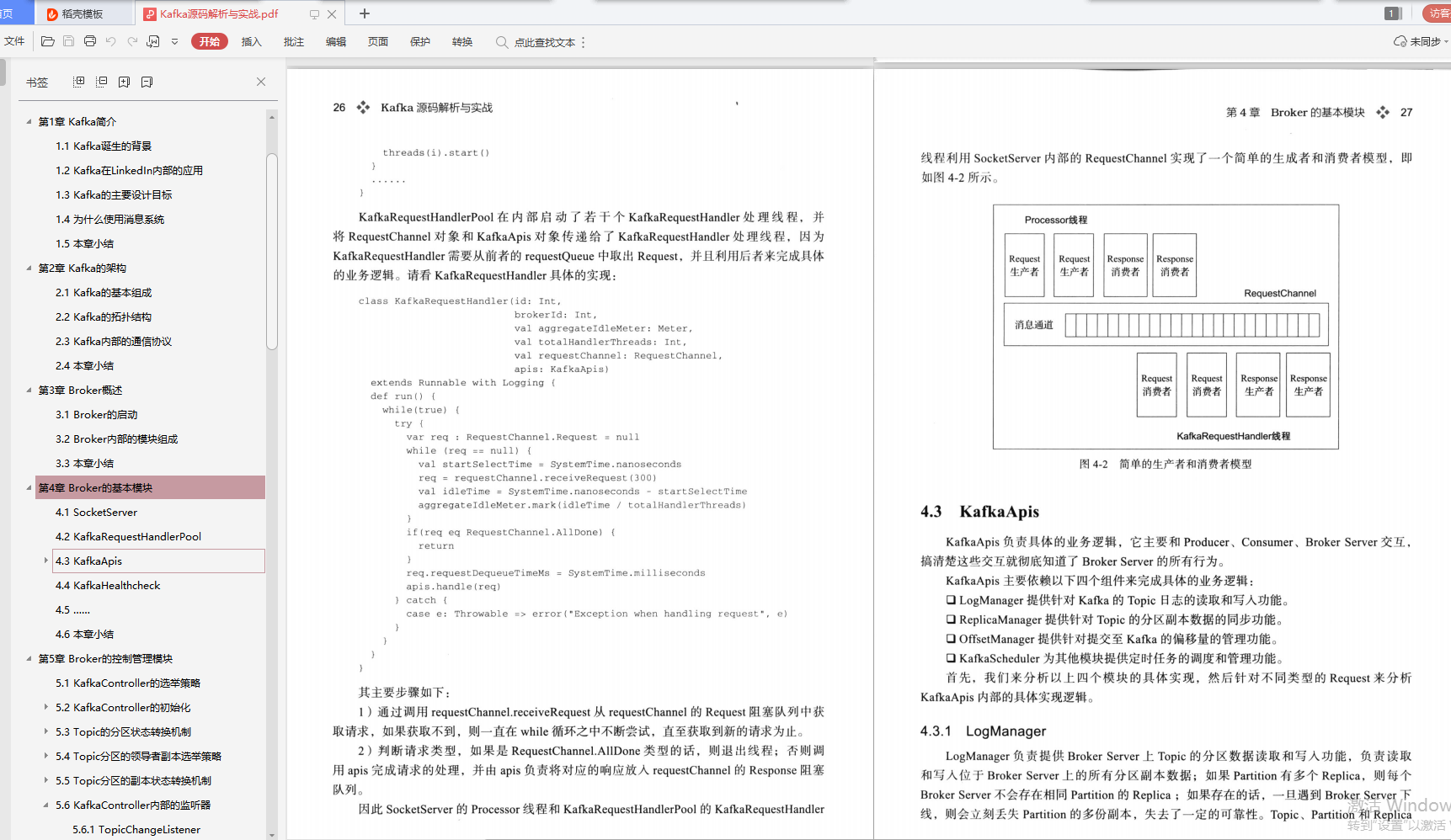The width and height of the screenshot is (1451, 840).
Task: Go to bookmark 2.3 Kafka内部的通信协议
Action: point(114,342)
